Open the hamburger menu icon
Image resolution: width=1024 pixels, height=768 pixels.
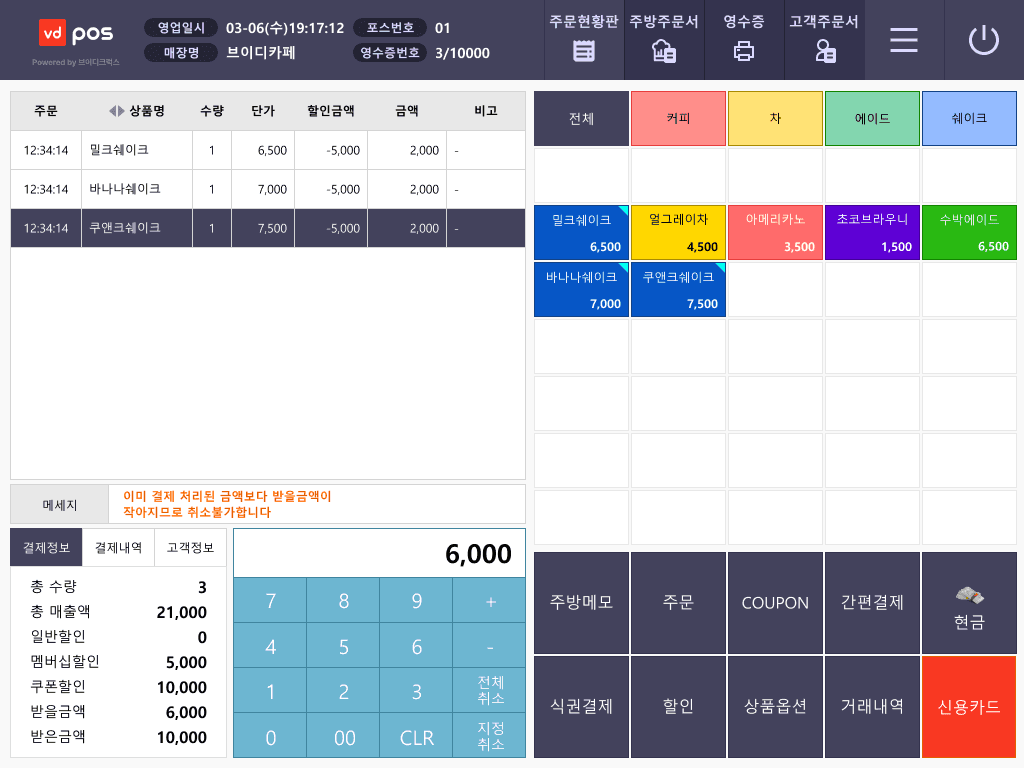904,40
